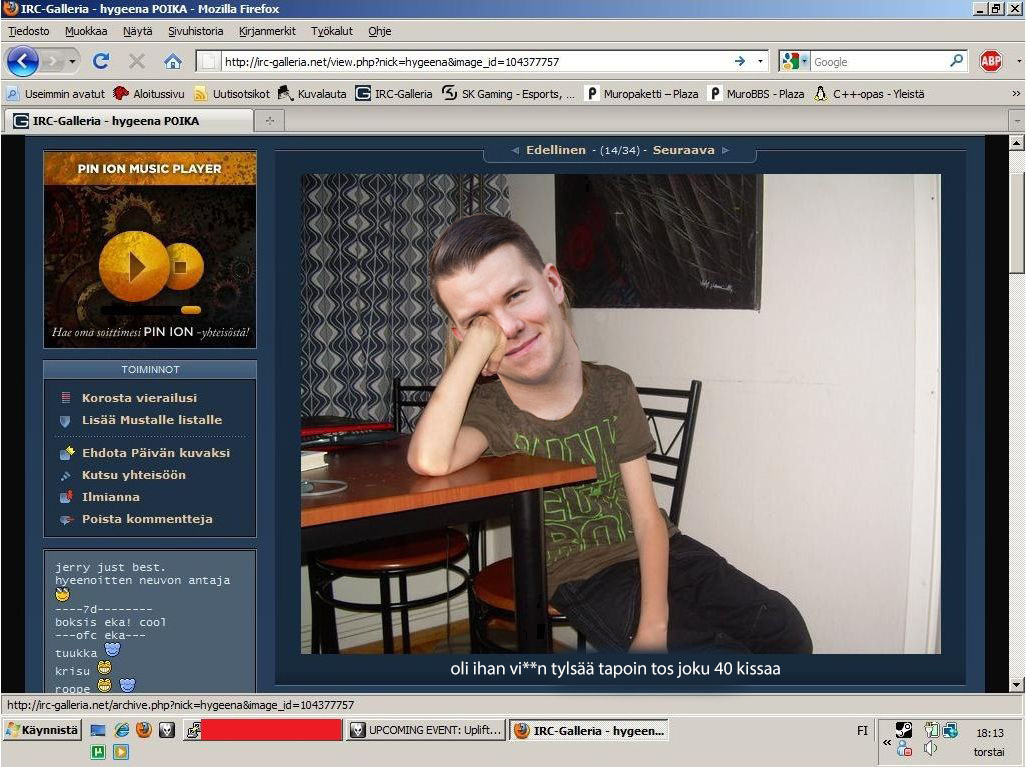Click the Home button in toolbar
Screen dimensions: 1026x767
(172, 61)
